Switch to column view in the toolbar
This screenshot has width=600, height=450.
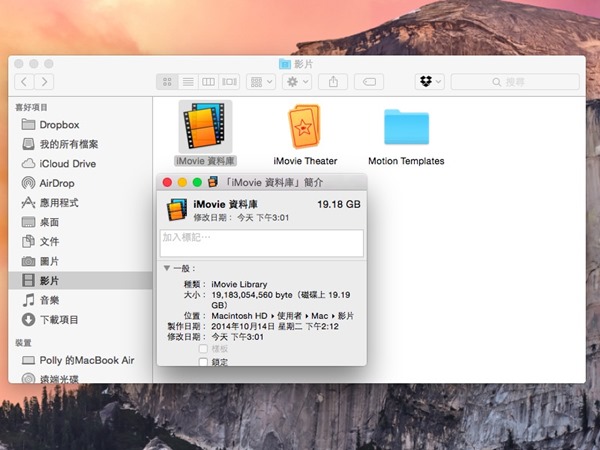pos(208,82)
